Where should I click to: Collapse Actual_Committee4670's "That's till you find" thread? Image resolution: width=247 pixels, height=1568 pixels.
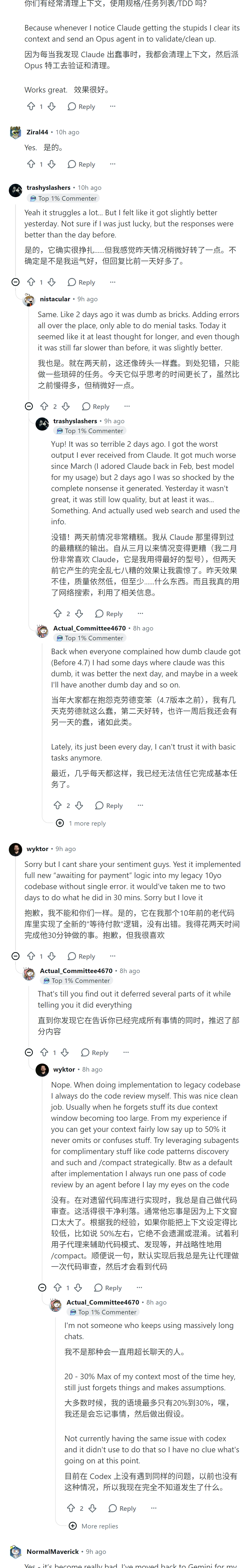pyautogui.click(x=28, y=1052)
